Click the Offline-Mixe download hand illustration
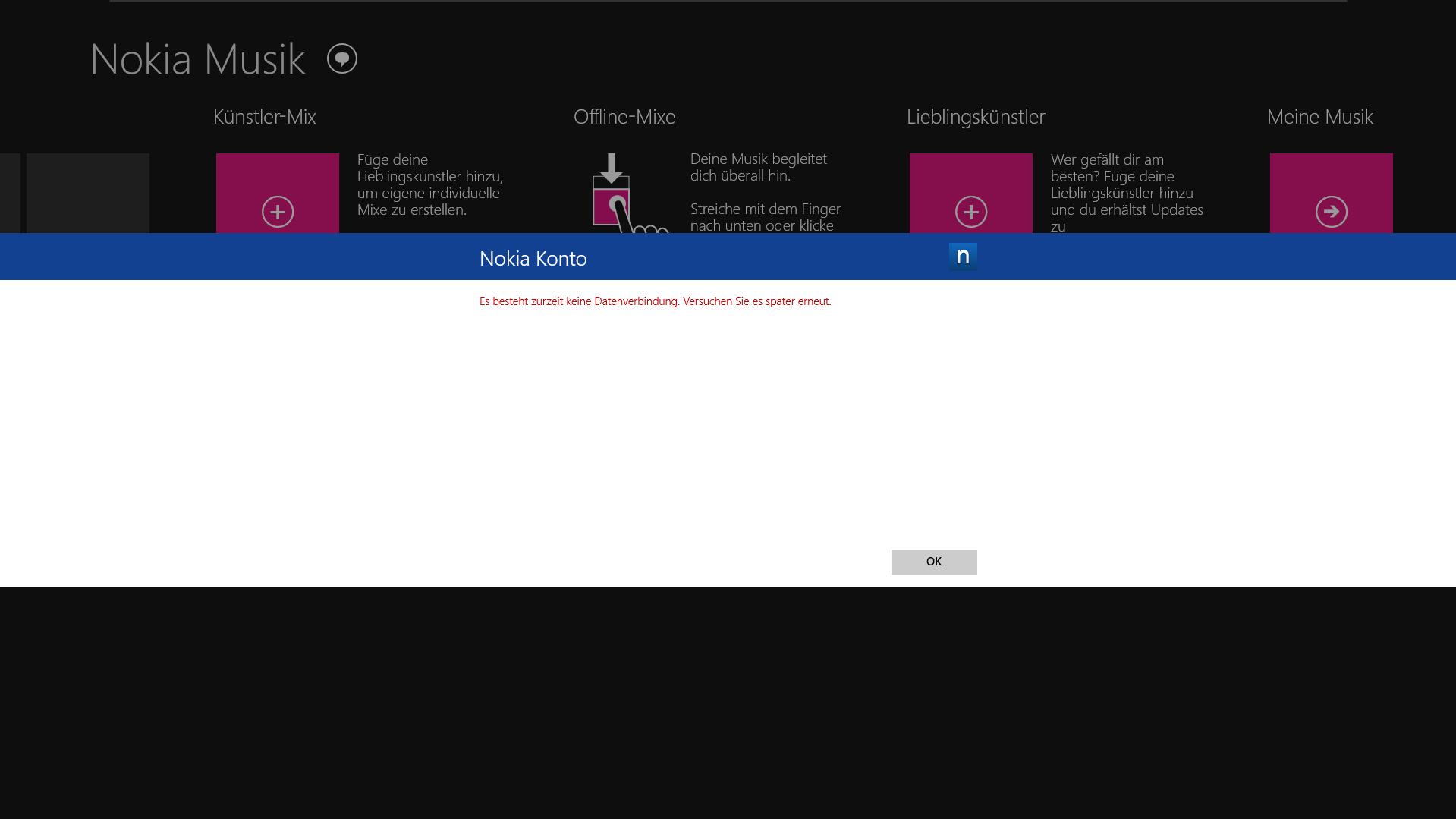This screenshot has height=819, width=1456. [622, 196]
